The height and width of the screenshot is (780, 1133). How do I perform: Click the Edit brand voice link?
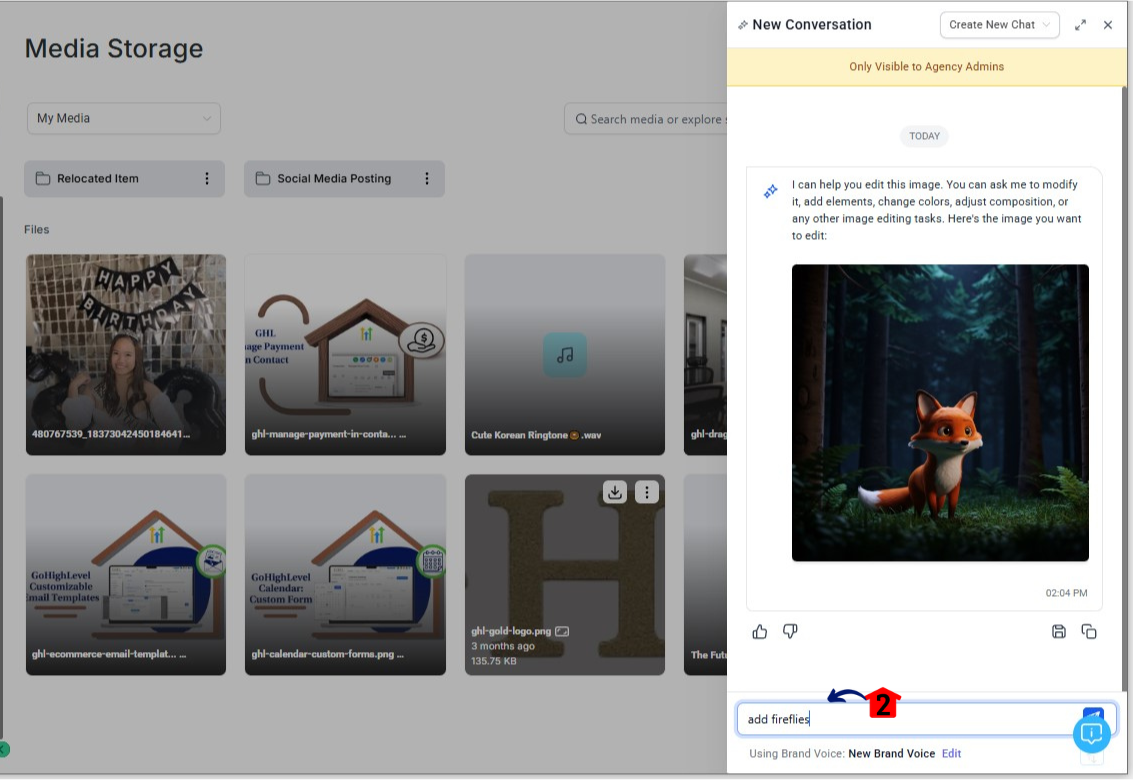(951, 753)
